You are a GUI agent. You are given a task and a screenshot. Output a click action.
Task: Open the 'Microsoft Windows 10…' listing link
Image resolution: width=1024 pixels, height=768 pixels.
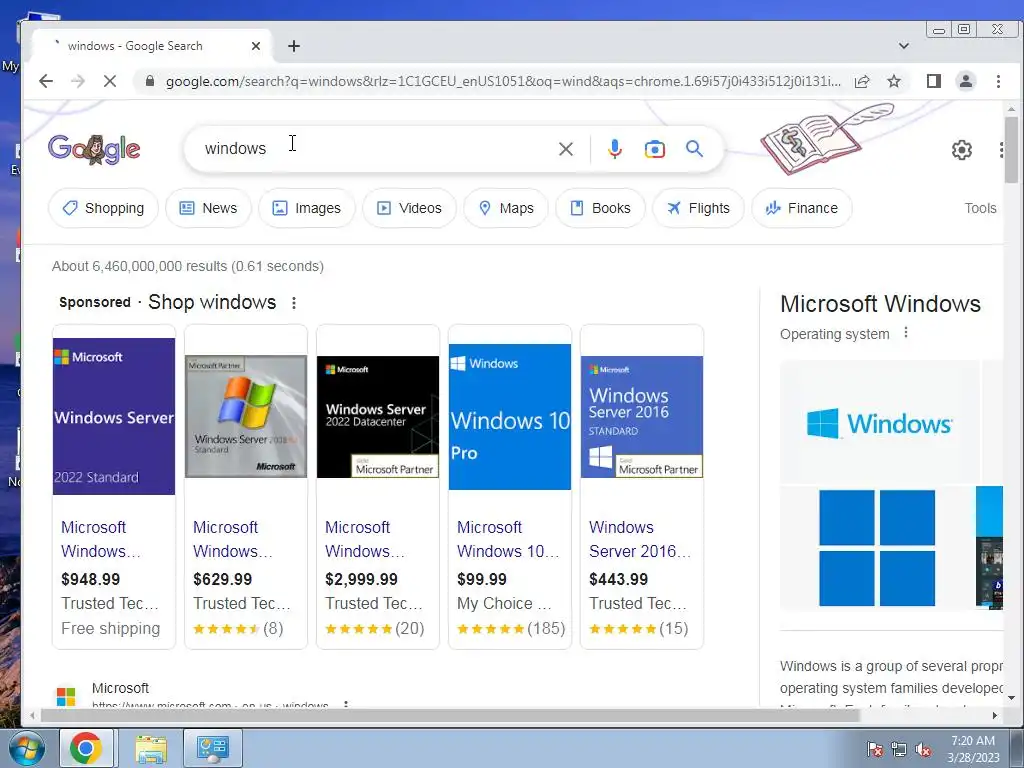pos(508,539)
